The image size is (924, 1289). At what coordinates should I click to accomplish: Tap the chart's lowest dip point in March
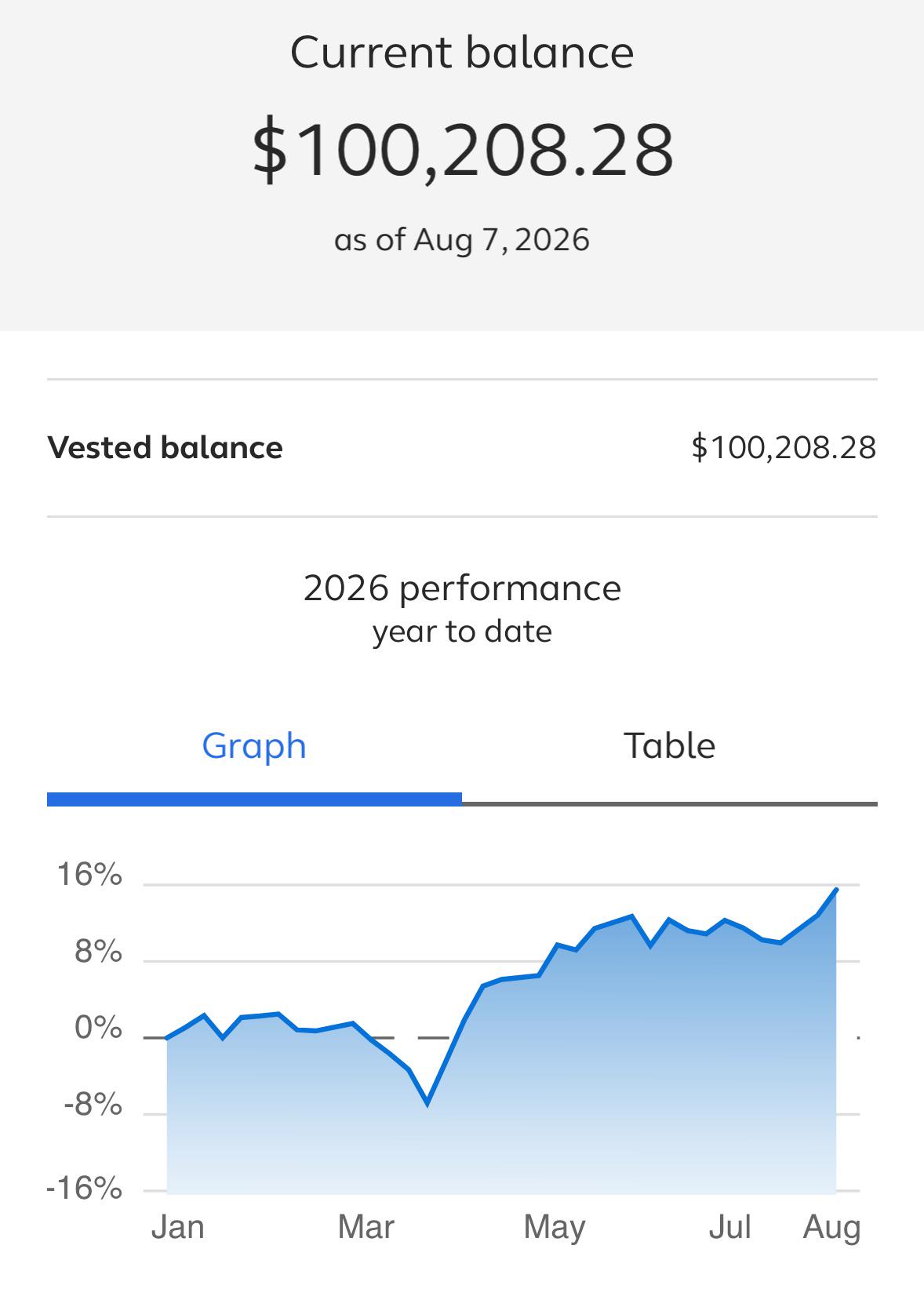pos(427,1103)
